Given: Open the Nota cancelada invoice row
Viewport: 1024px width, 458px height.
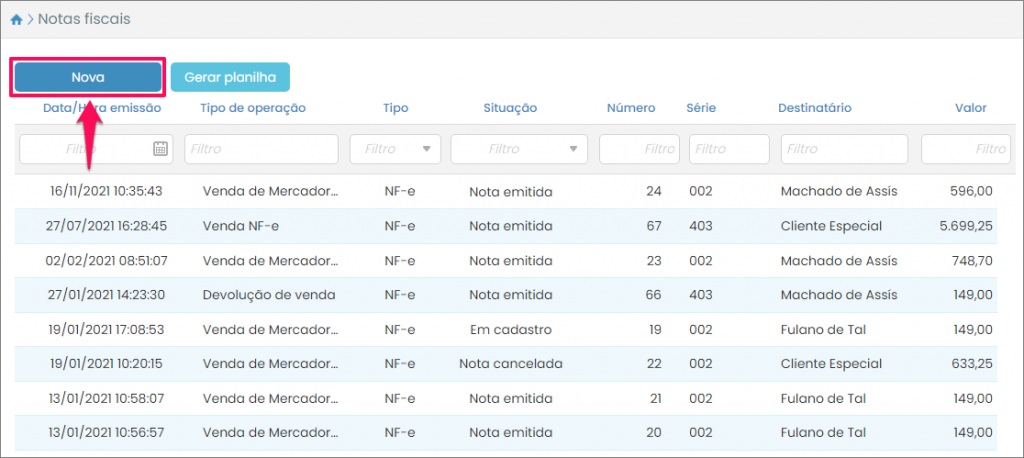Looking at the screenshot, I should coord(510,364).
